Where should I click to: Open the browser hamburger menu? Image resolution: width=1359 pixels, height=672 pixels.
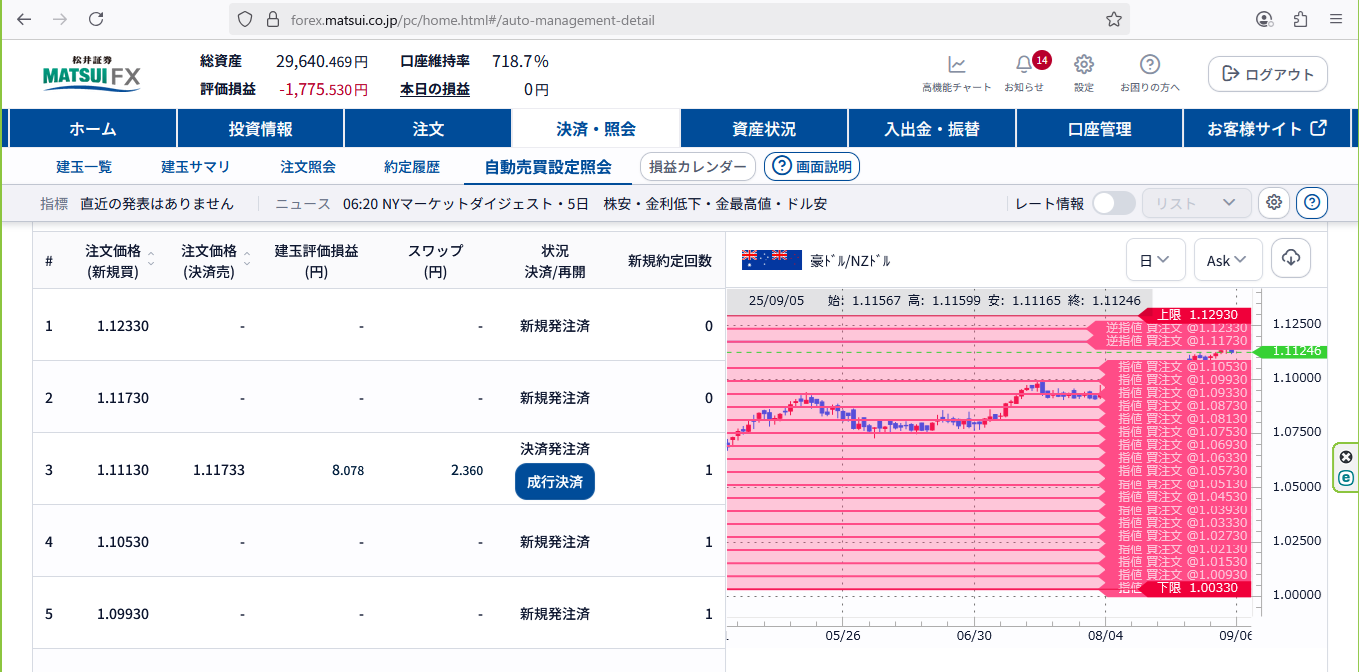[1336, 19]
